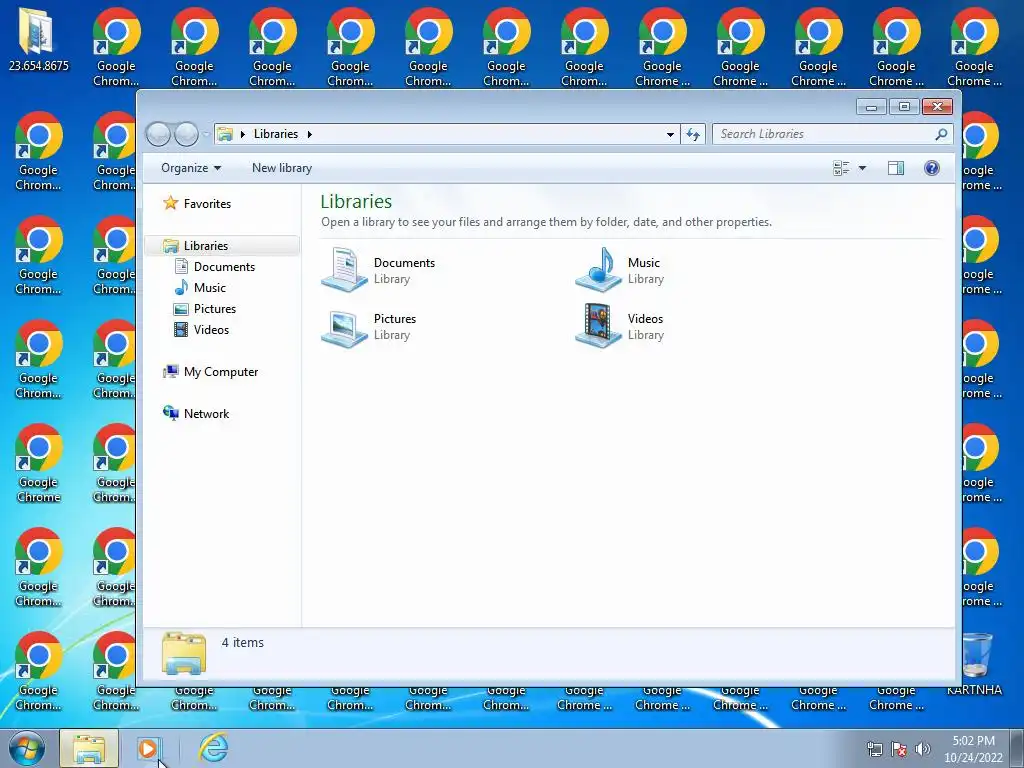Click the Forward navigation button

(x=186, y=134)
